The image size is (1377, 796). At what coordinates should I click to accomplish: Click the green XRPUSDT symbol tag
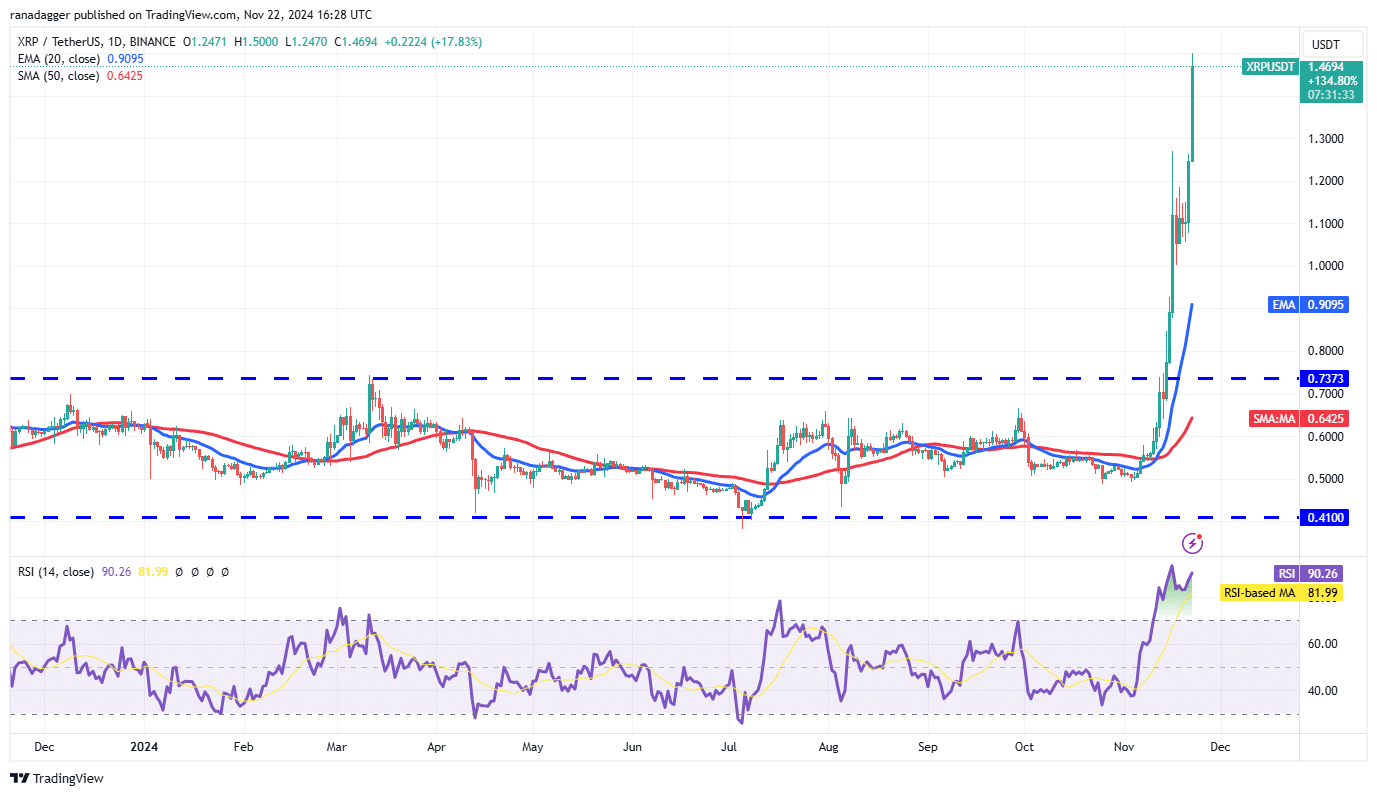click(x=1270, y=67)
